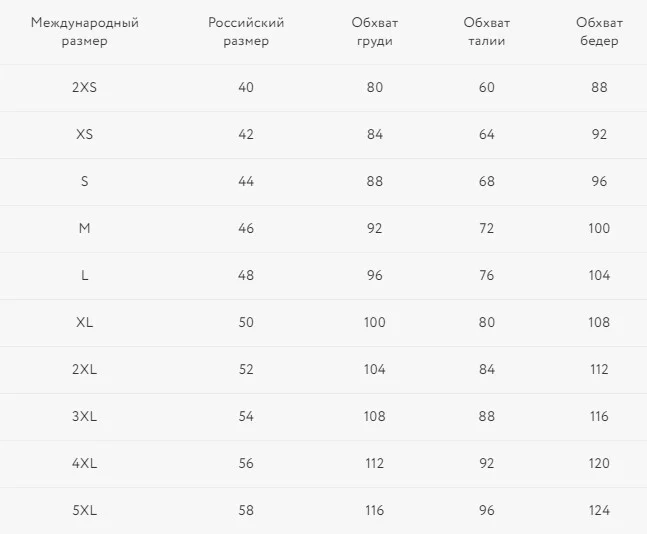This screenshot has height=534, width=647.
Task: Select the L size label
Action: click(85, 275)
